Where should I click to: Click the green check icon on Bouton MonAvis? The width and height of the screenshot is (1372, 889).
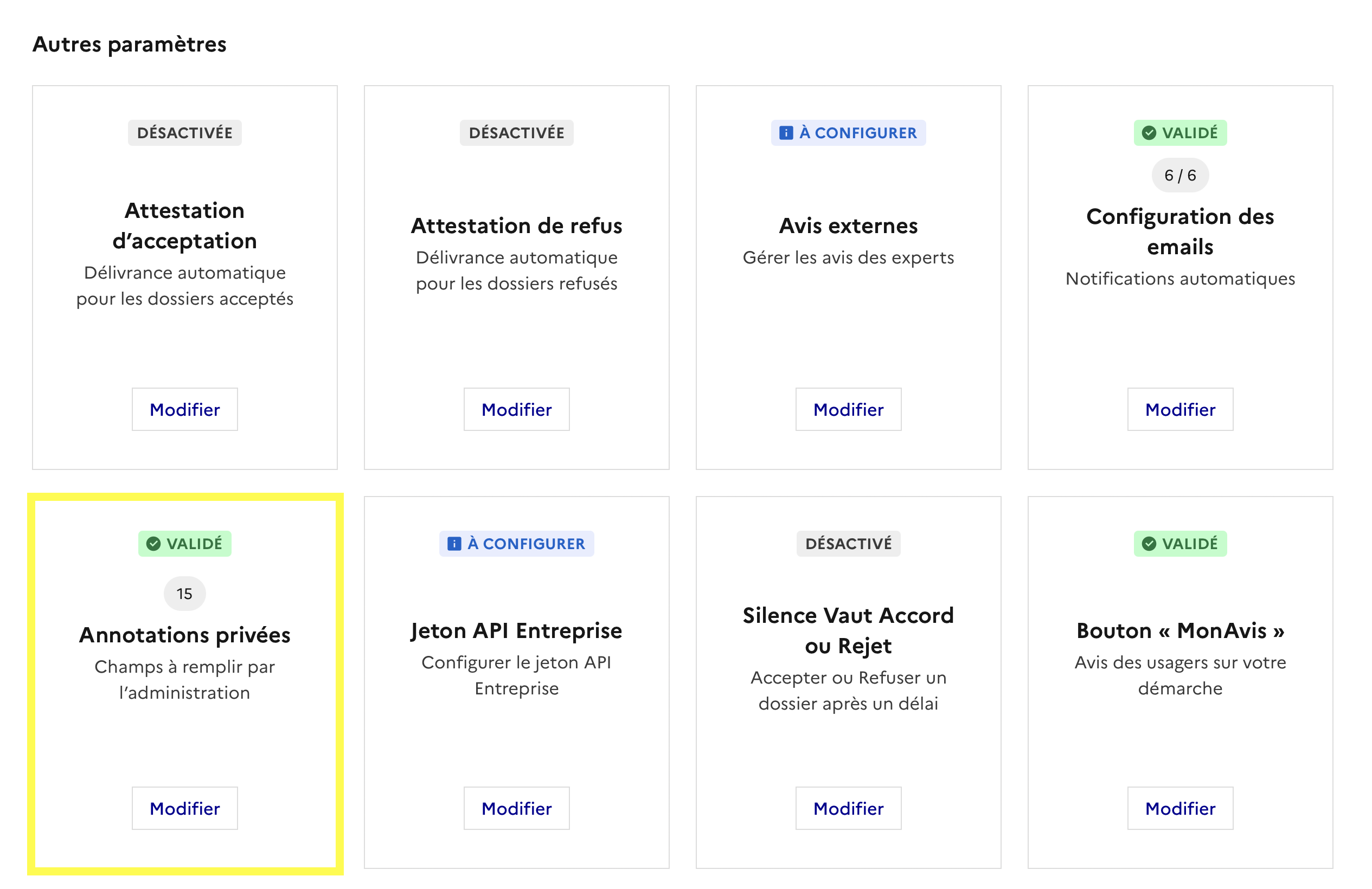(x=1149, y=544)
